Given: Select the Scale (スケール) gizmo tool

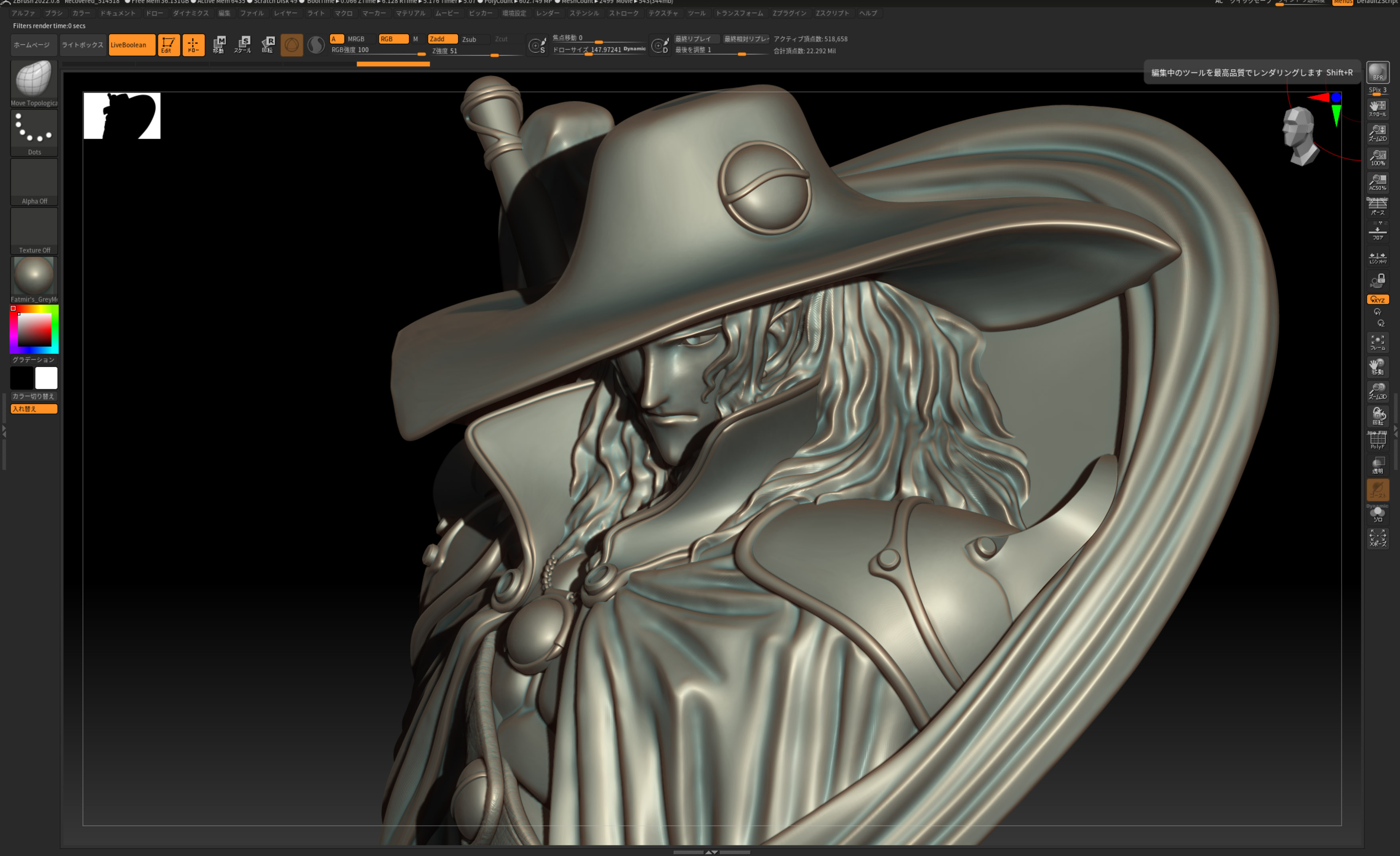Looking at the screenshot, I should (x=243, y=44).
